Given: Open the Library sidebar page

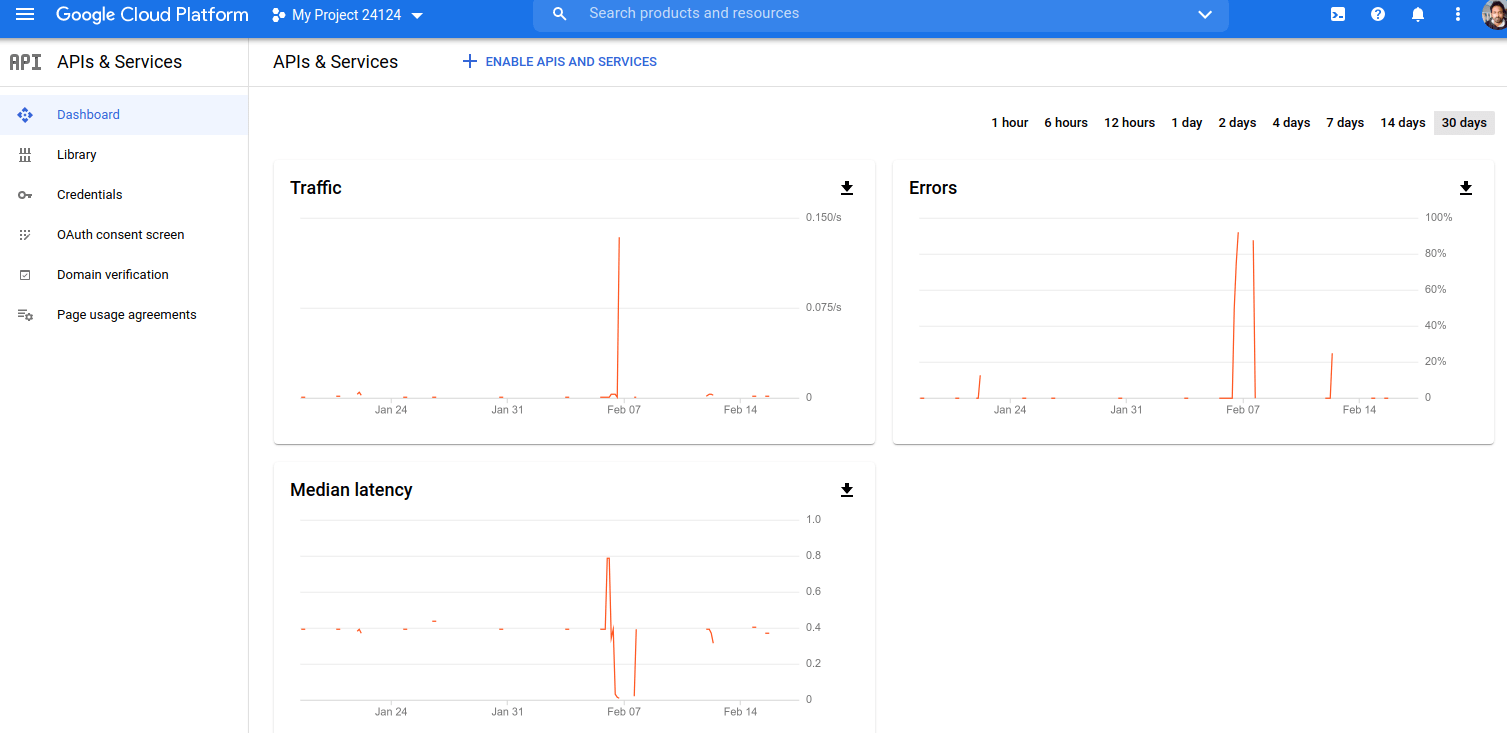Looking at the screenshot, I should [77, 154].
